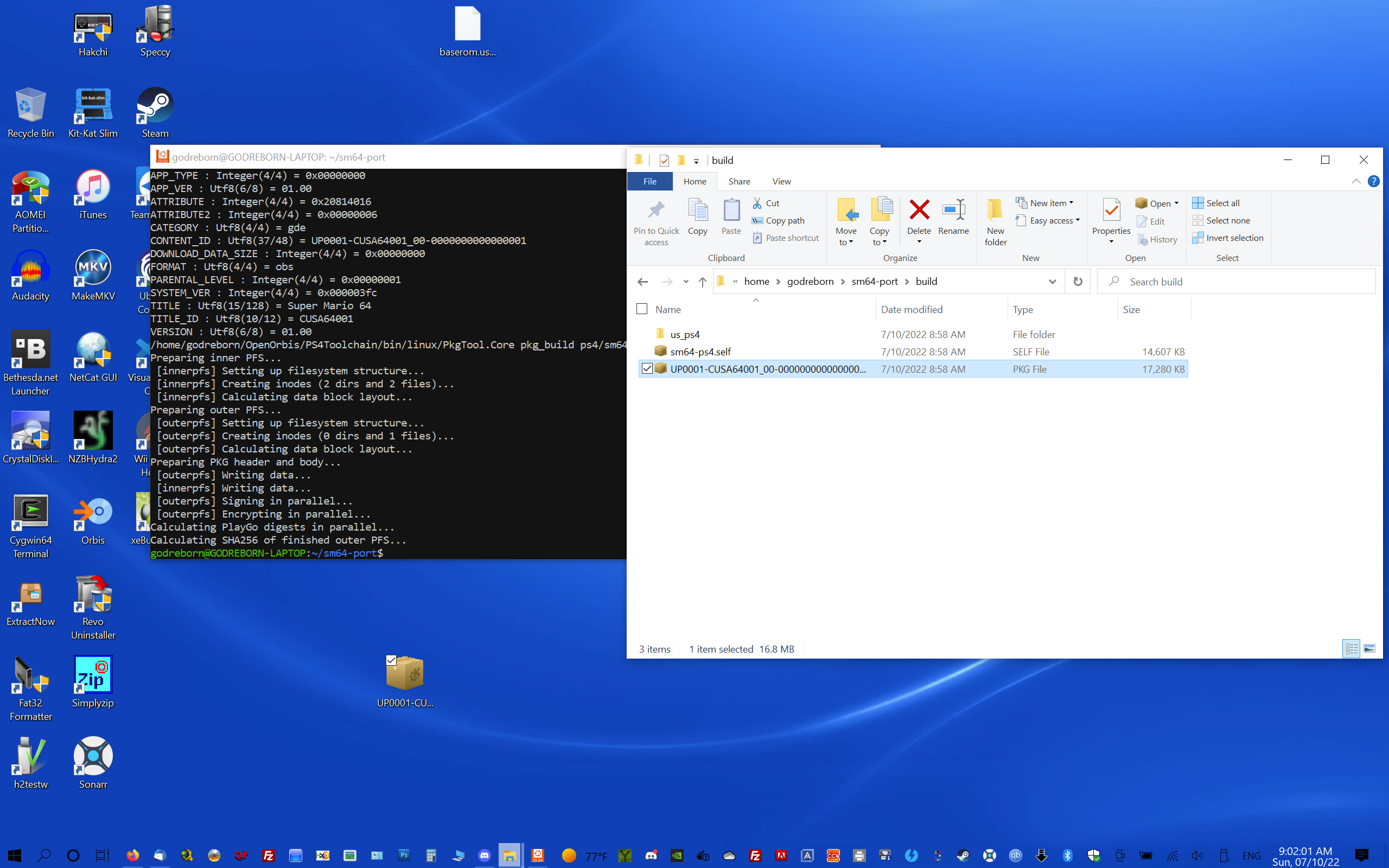Navigate to home in breadcrumb path
The image size is (1389, 868).
756,282
